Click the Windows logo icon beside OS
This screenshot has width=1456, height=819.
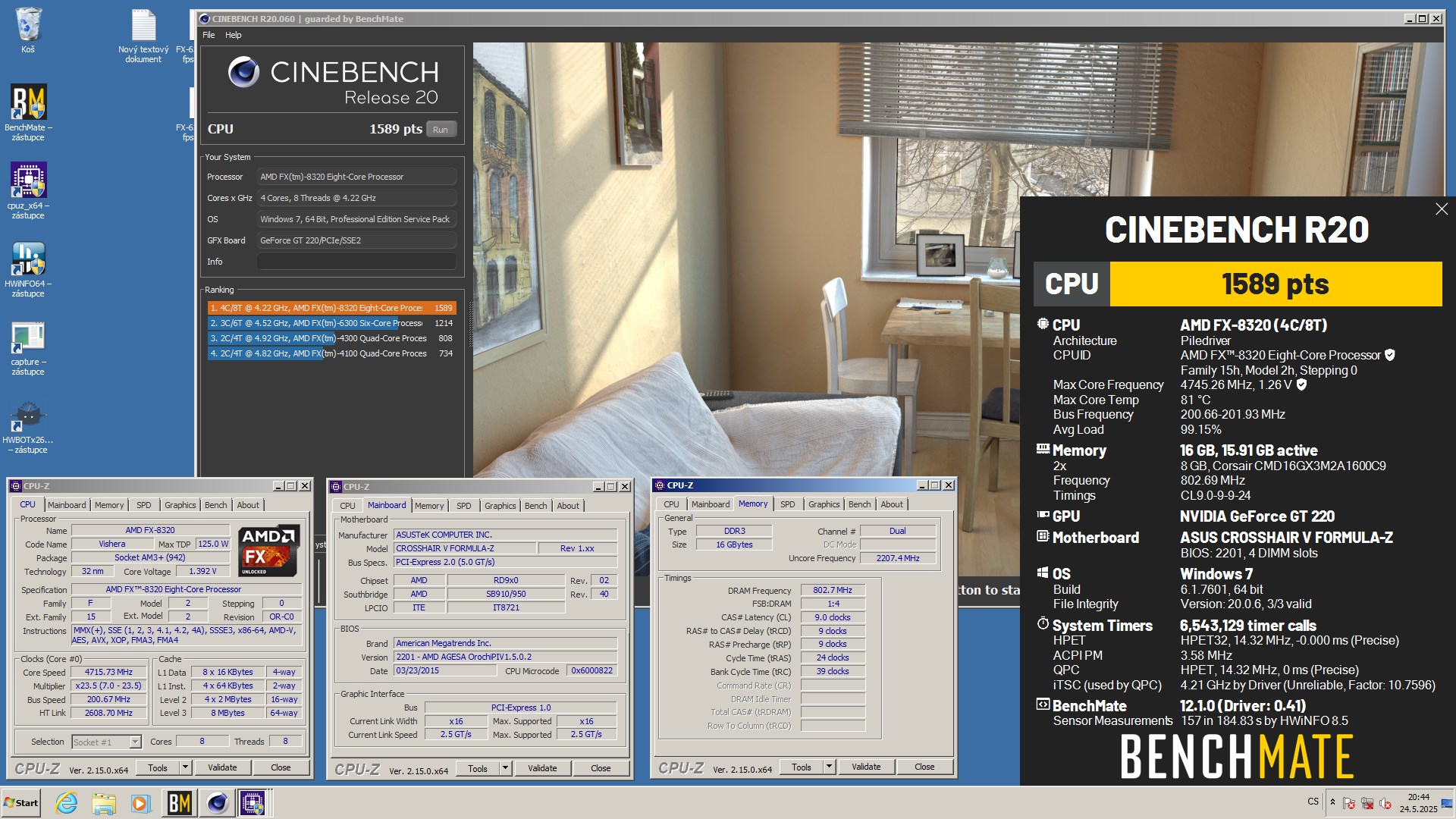[1043, 573]
